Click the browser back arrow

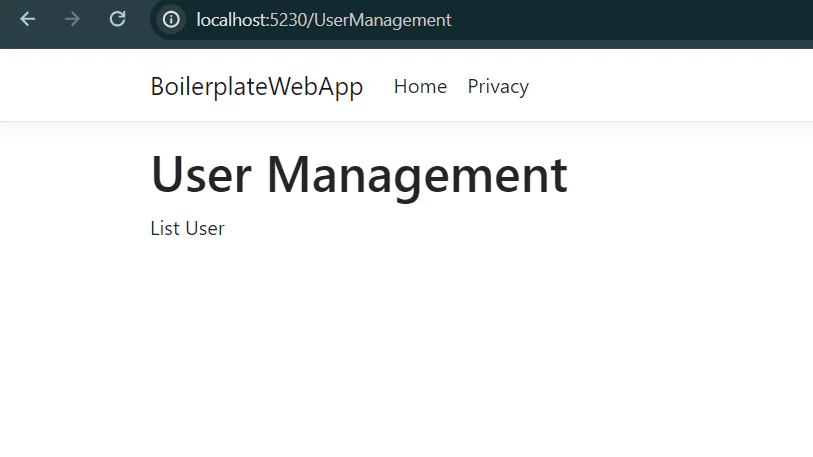(27, 19)
